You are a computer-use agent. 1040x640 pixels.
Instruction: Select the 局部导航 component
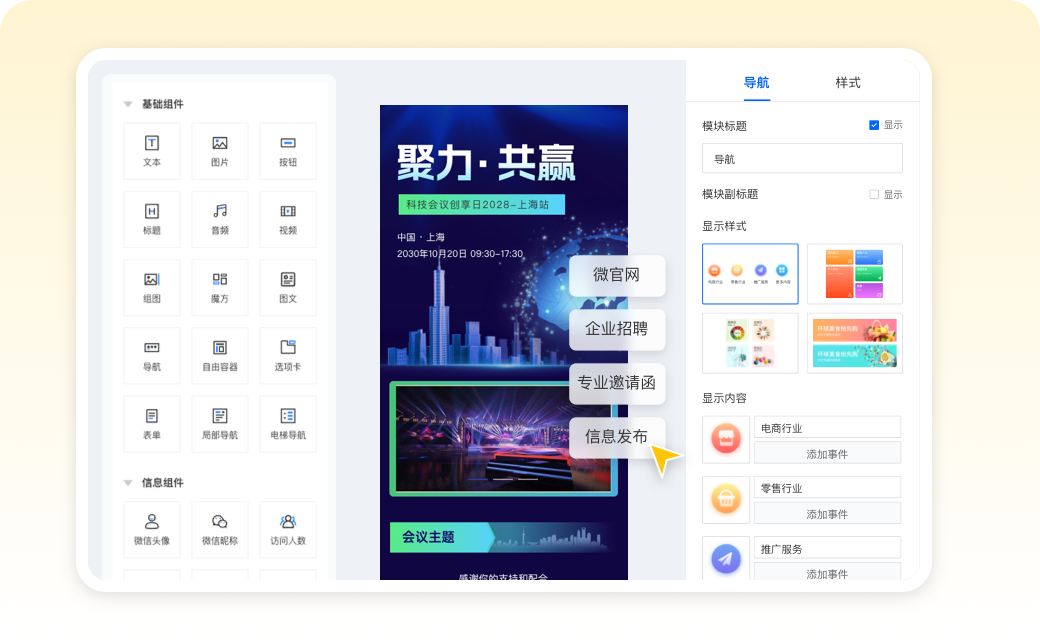click(220, 424)
